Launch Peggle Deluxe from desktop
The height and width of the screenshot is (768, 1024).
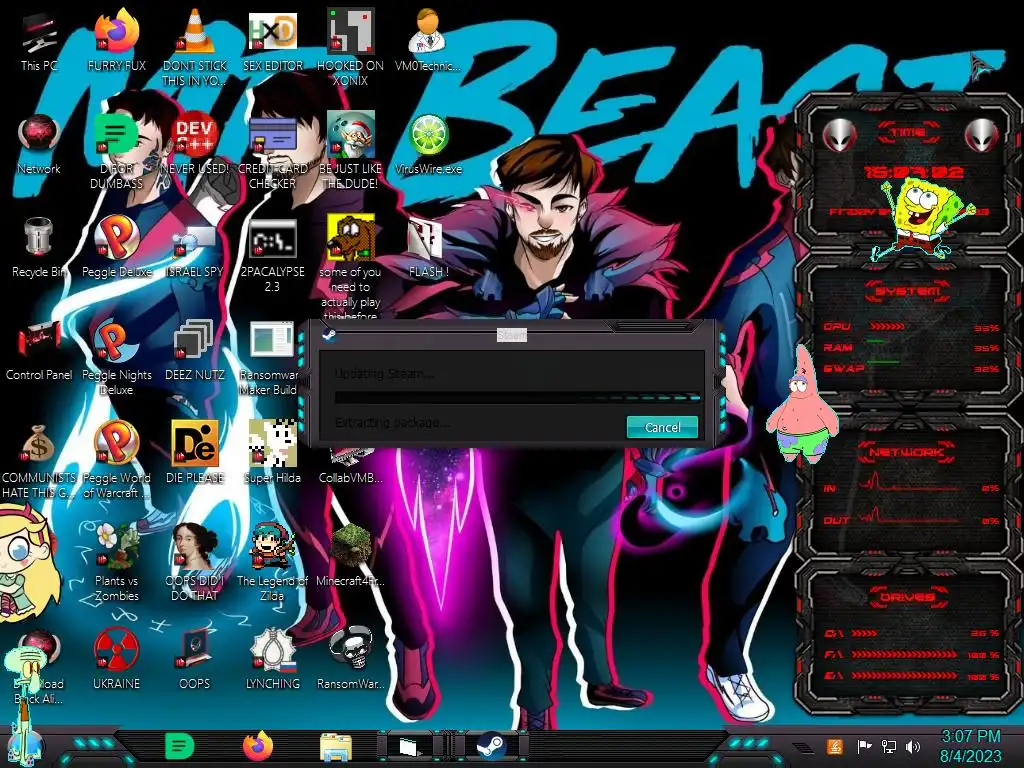(116, 247)
